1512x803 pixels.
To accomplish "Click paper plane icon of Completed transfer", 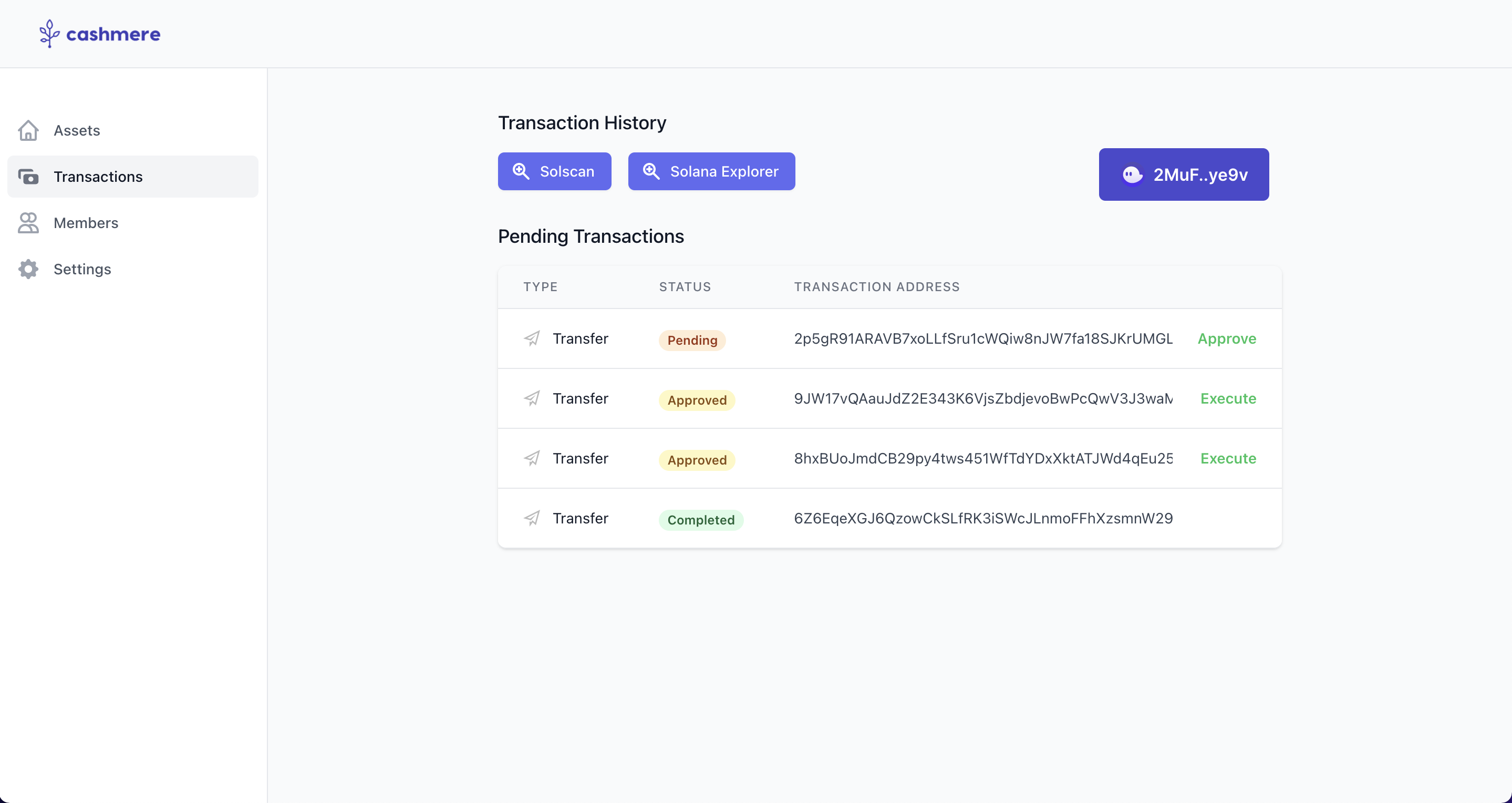I will [x=532, y=518].
